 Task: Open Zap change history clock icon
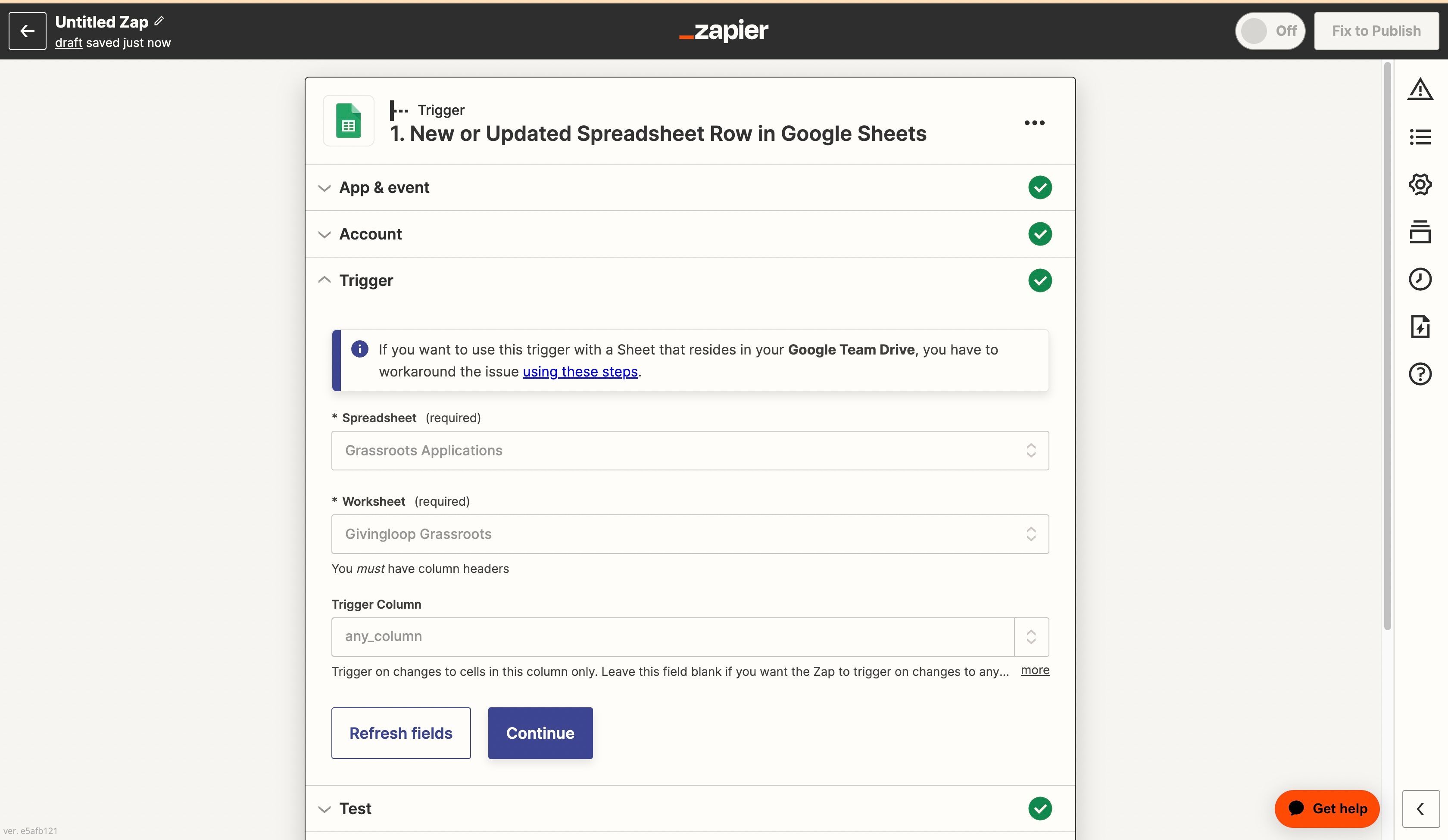(1421, 279)
